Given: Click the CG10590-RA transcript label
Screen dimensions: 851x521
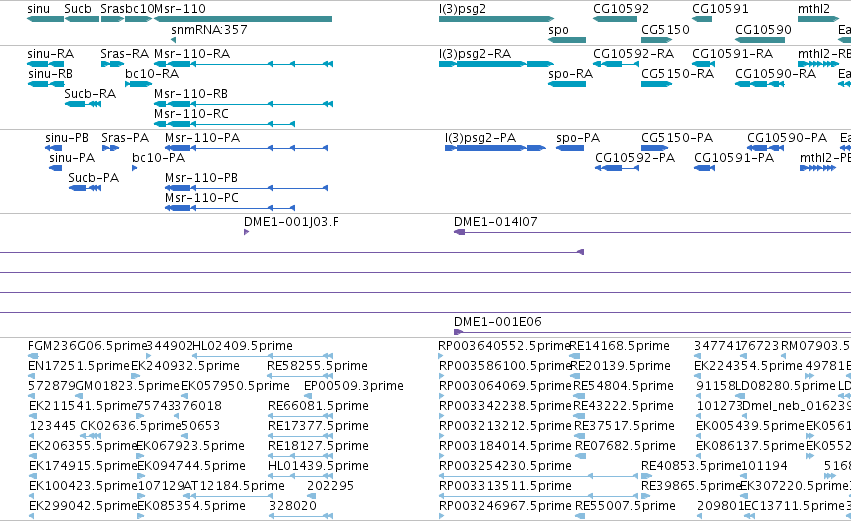Looking at the screenshot, I should 776,74.
